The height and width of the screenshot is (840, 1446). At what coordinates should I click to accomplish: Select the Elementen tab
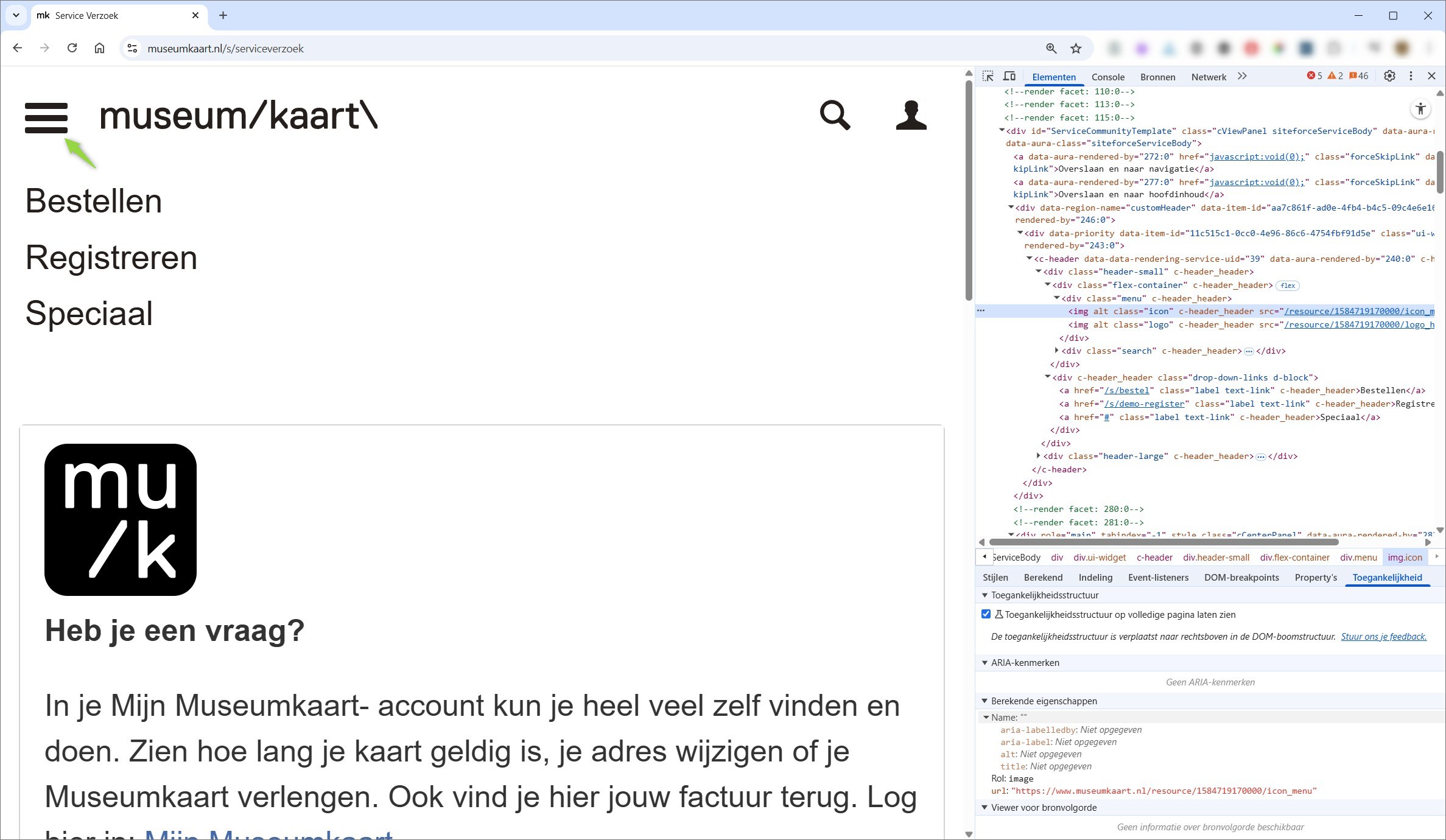coord(1054,77)
